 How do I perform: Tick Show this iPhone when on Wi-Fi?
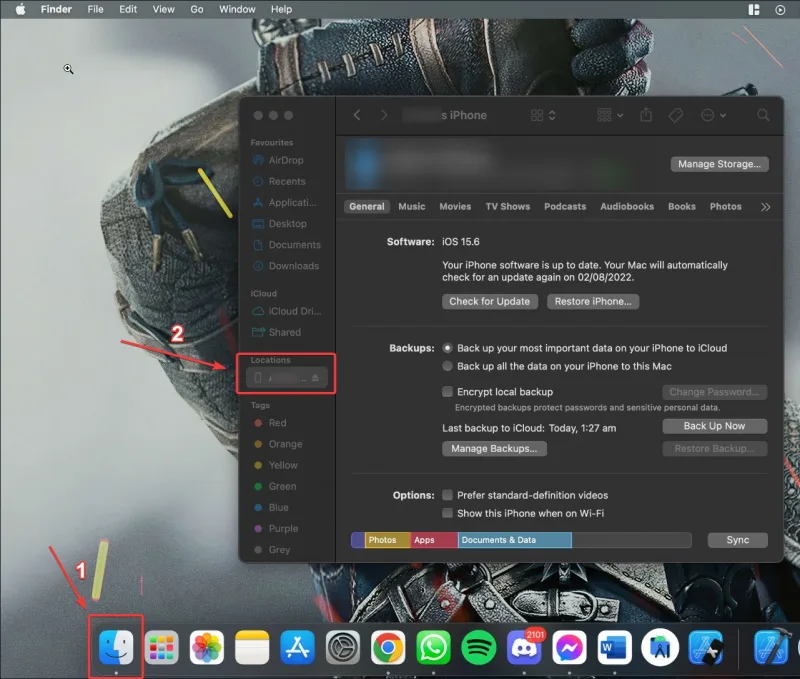447,513
